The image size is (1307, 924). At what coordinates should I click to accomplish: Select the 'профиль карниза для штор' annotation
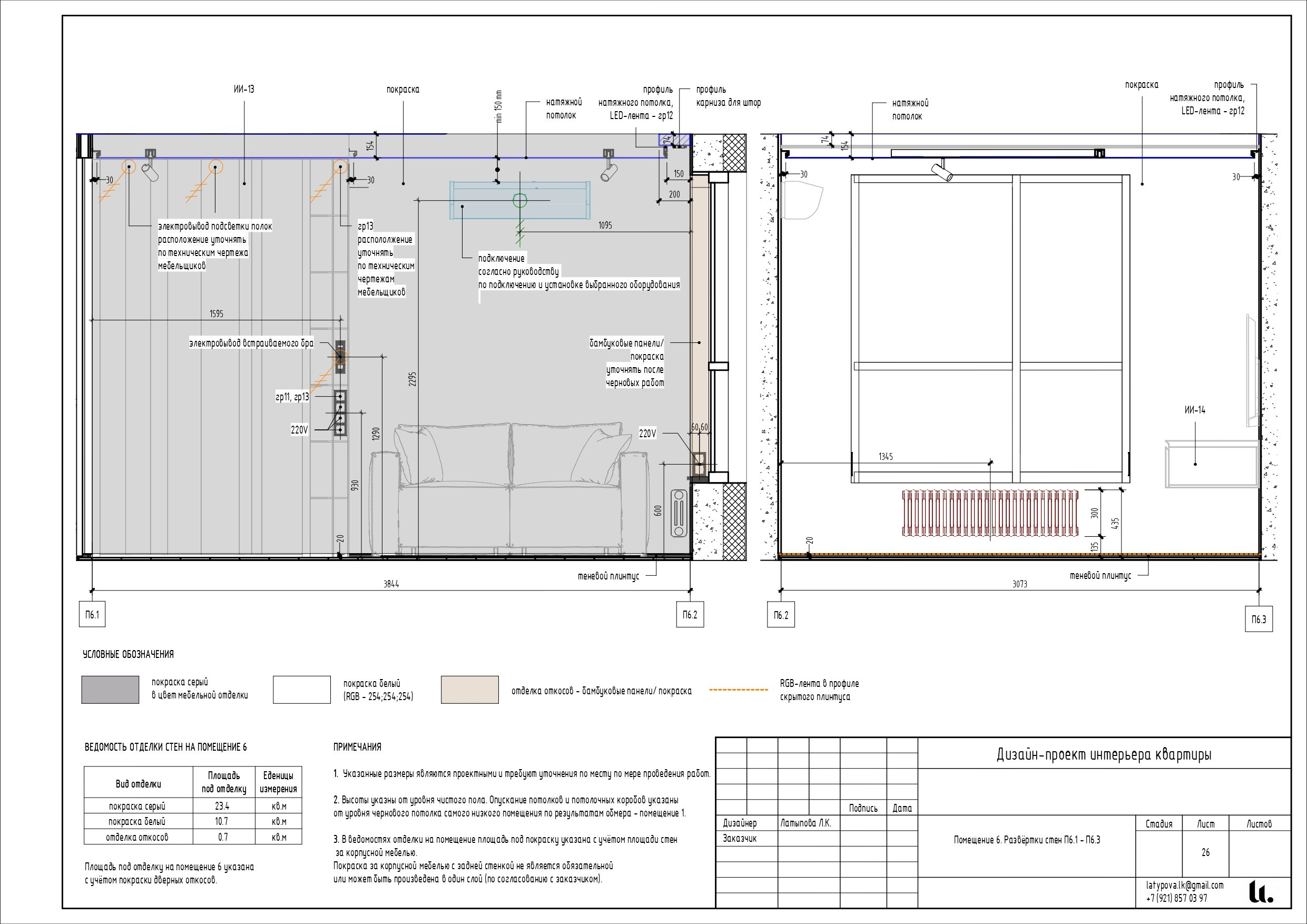coord(728,96)
